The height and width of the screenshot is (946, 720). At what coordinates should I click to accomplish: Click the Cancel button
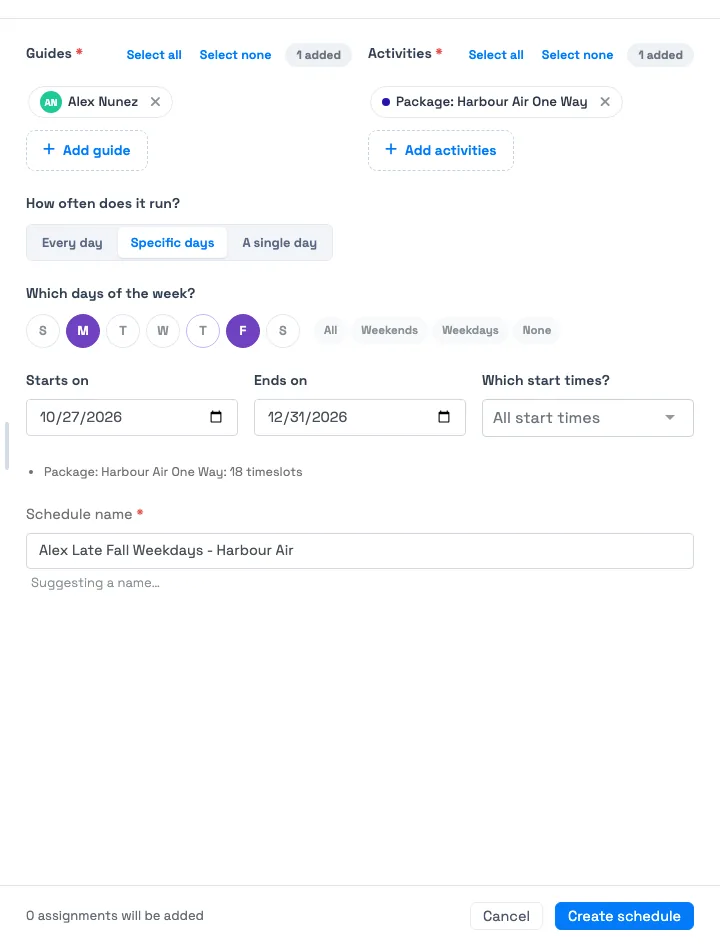[506, 916]
